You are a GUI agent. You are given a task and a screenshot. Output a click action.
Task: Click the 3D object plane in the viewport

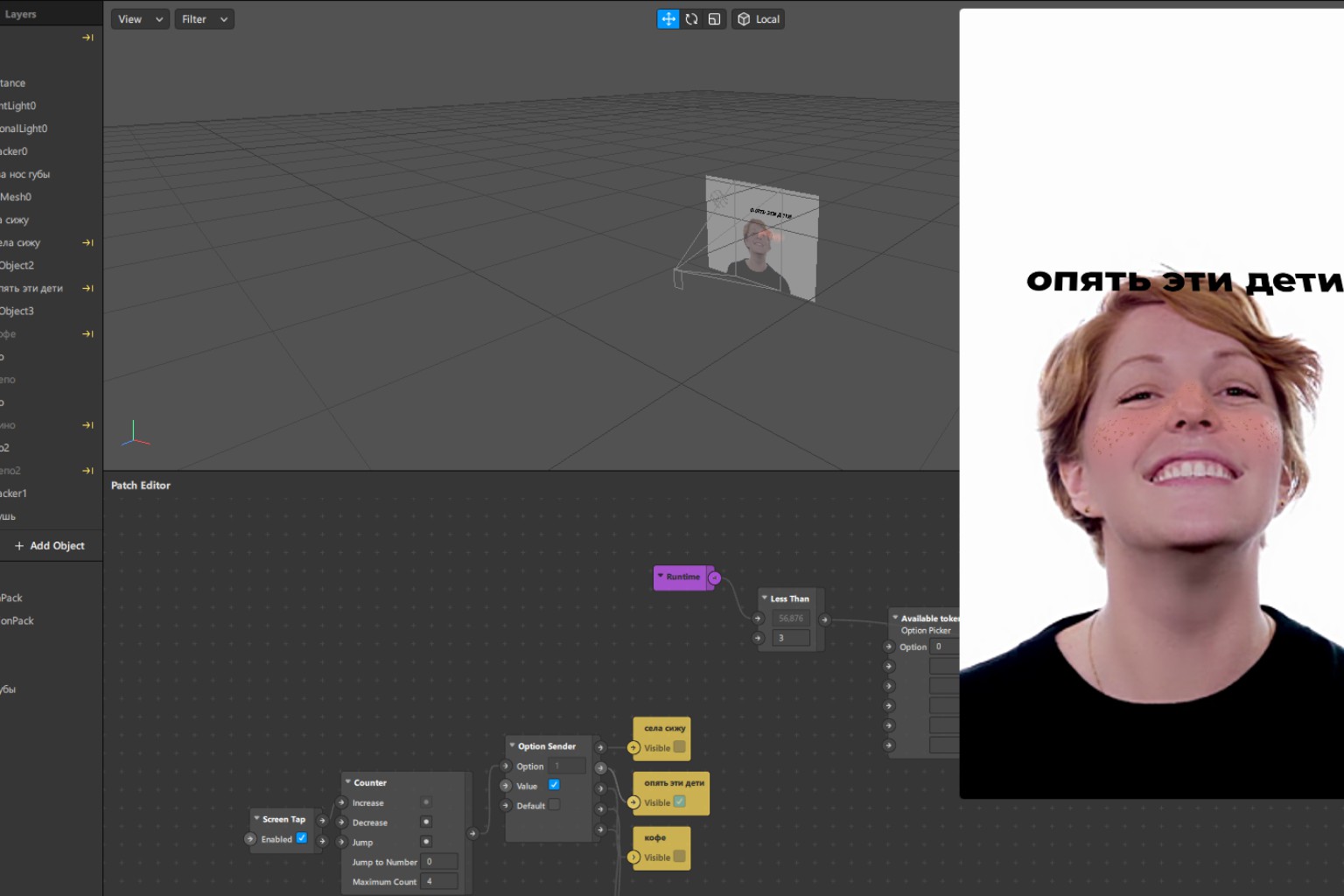762,238
